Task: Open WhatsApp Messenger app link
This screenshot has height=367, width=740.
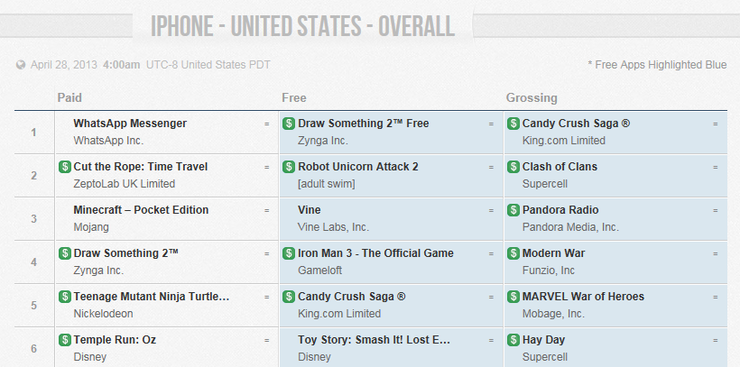Action: pos(130,124)
